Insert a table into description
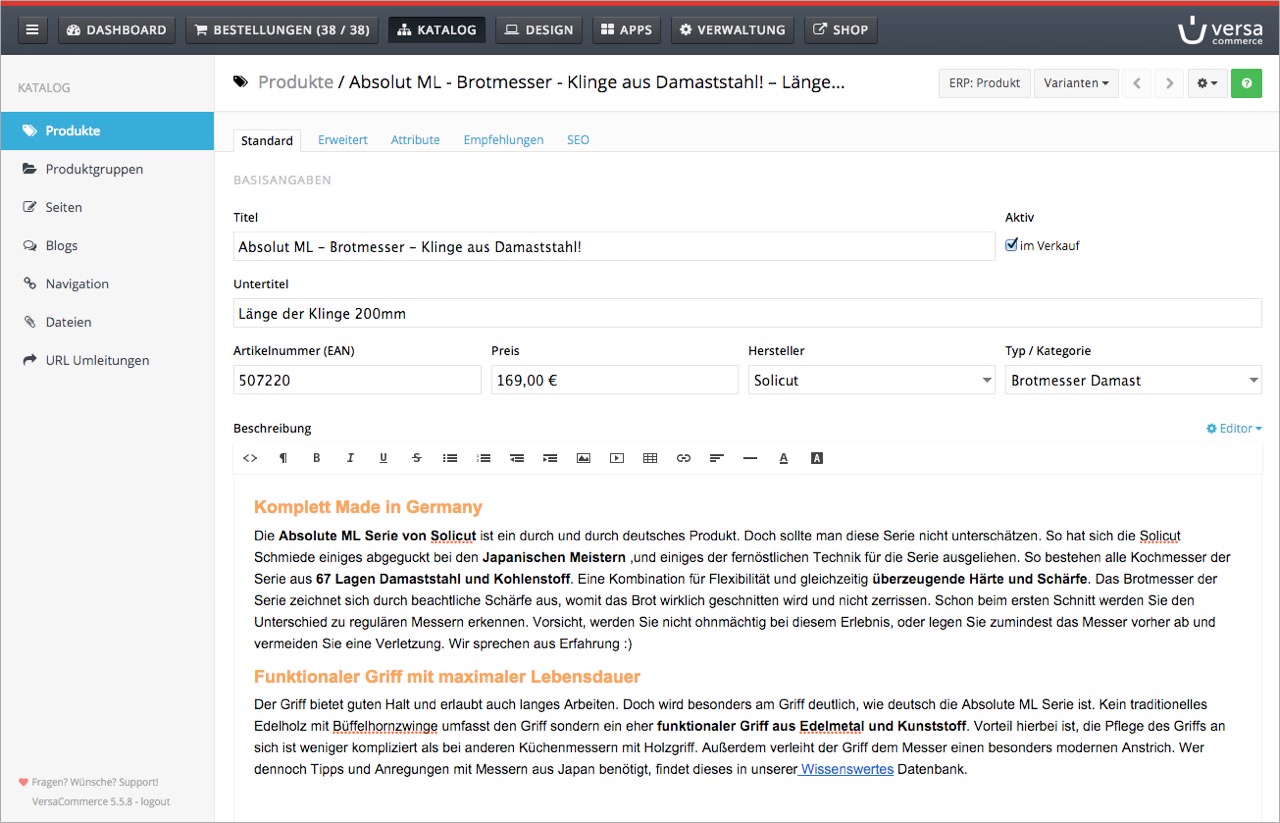Viewport: 1280px width, 823px height. pyautogui.click(x=650, y=458)
